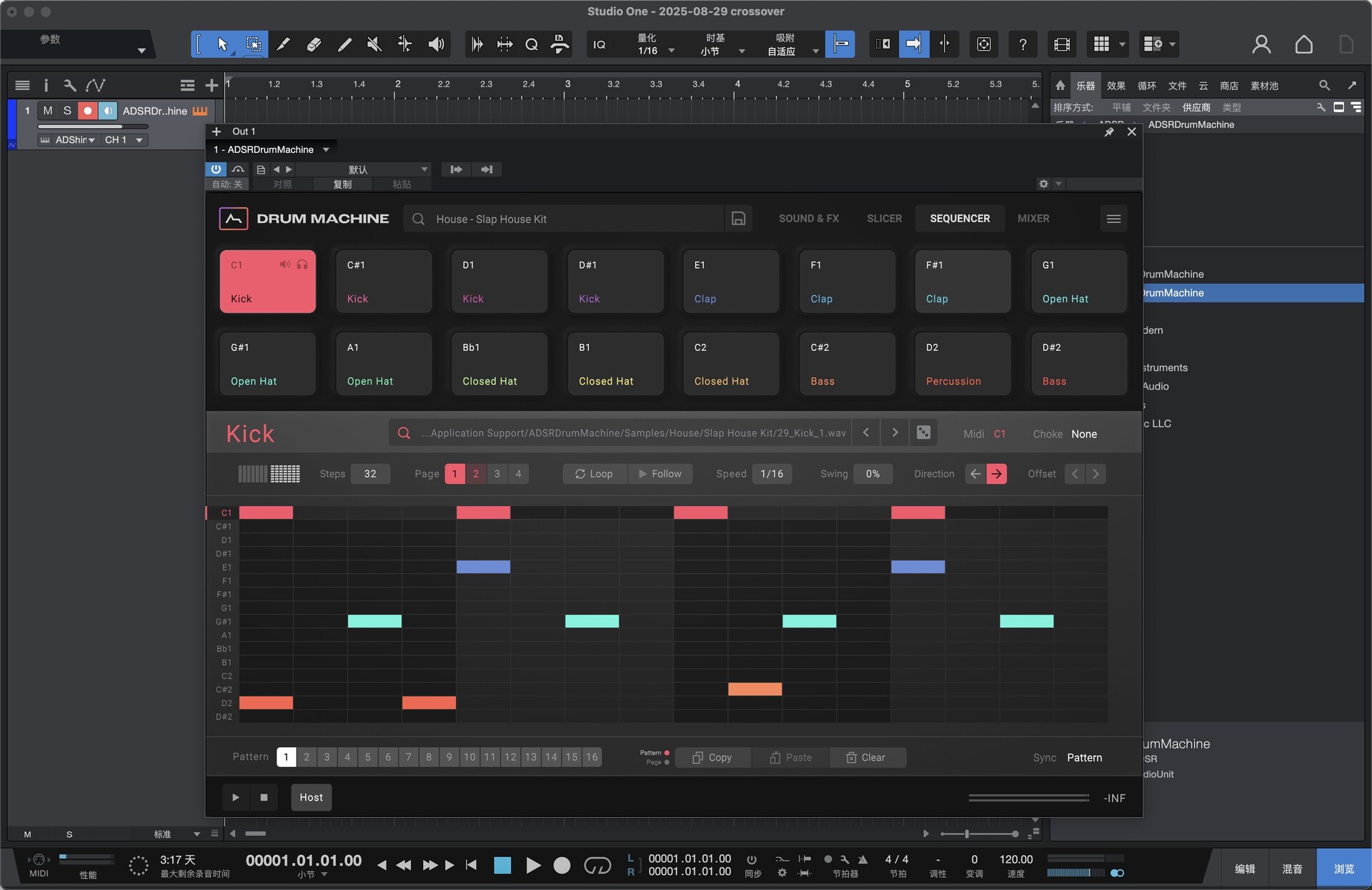
Task: Add a new track with plus icon
Action: (212, 86)
